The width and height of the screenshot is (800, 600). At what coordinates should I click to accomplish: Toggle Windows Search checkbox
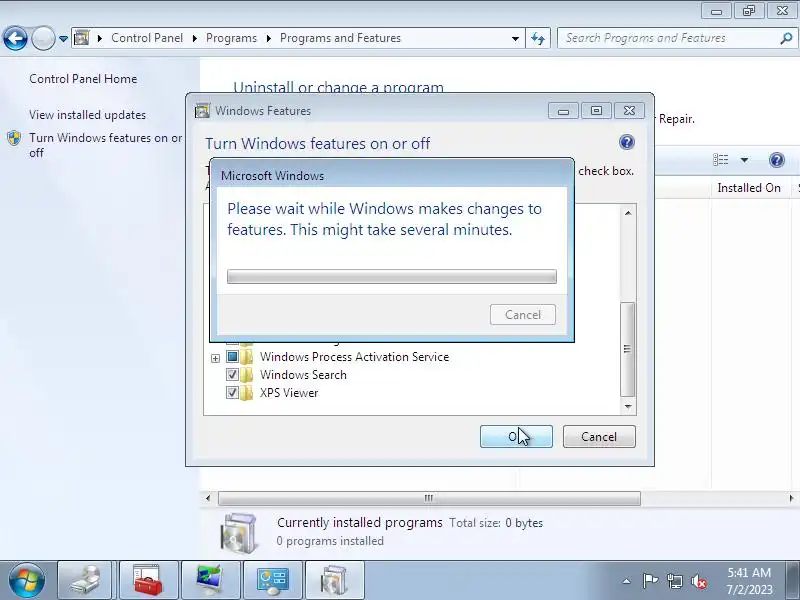point(232,374)
